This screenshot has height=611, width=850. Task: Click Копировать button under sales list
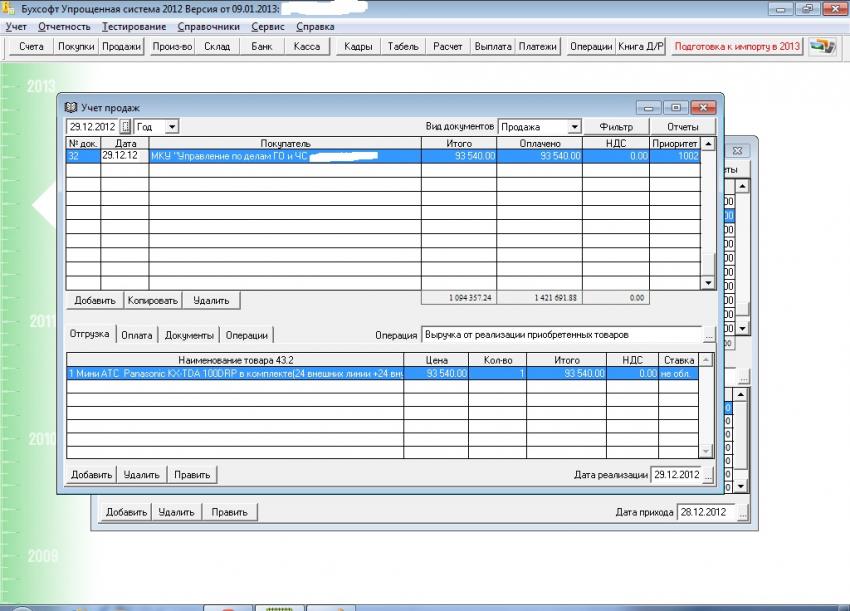[x=153, y=300]
